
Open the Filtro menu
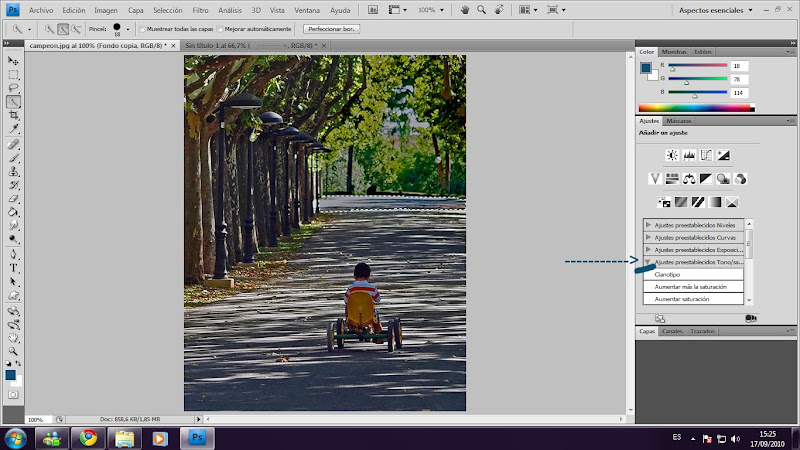click(200, 9)
